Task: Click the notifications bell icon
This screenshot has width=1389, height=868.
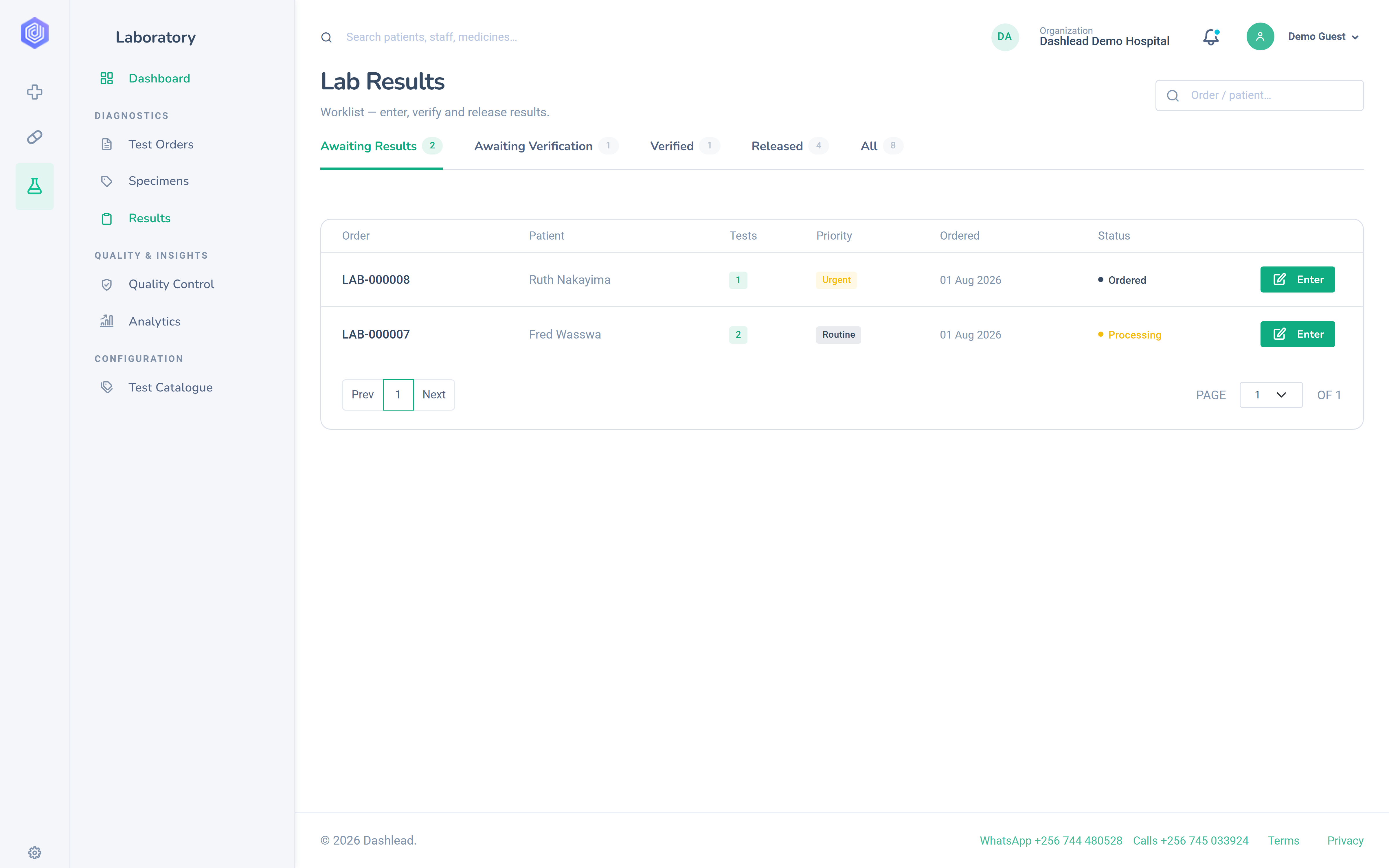Action: (1211, 37)
